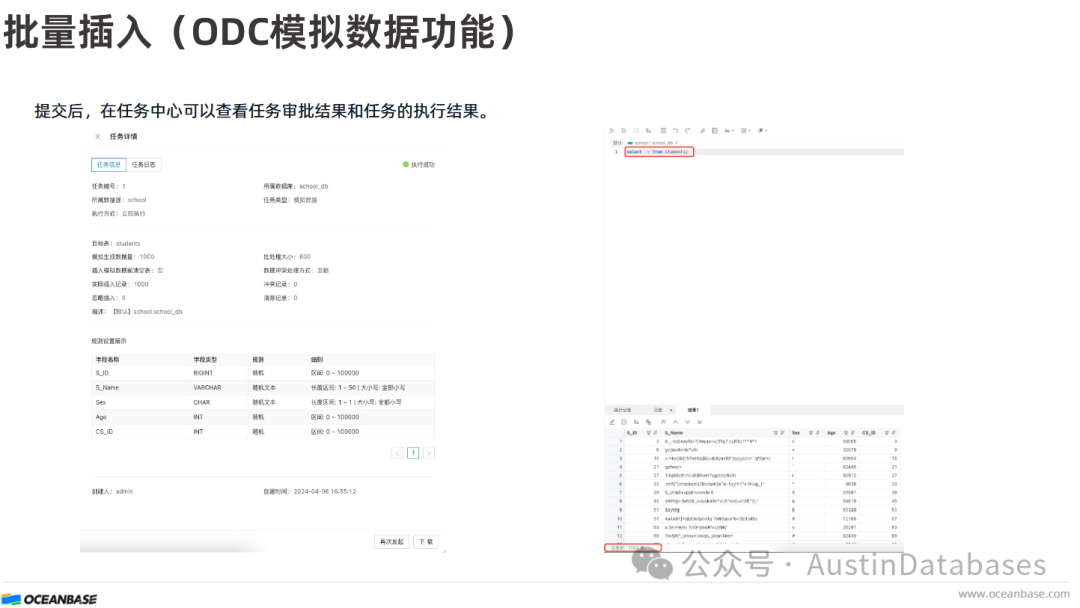Click the CS_ID row in rules table
The height and width of the screenshot is (608, 1080).
pos(262,432)
